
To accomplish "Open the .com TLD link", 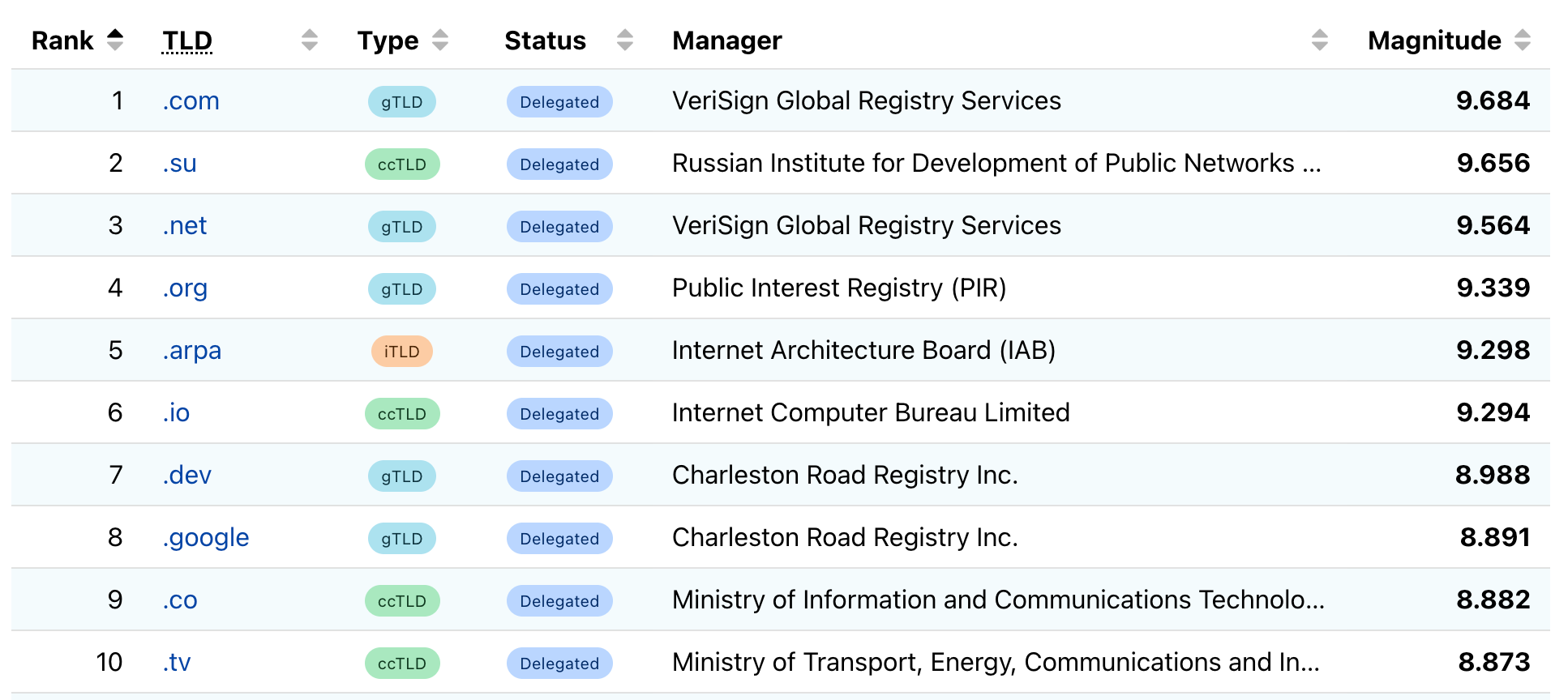I will click(191, 100).
